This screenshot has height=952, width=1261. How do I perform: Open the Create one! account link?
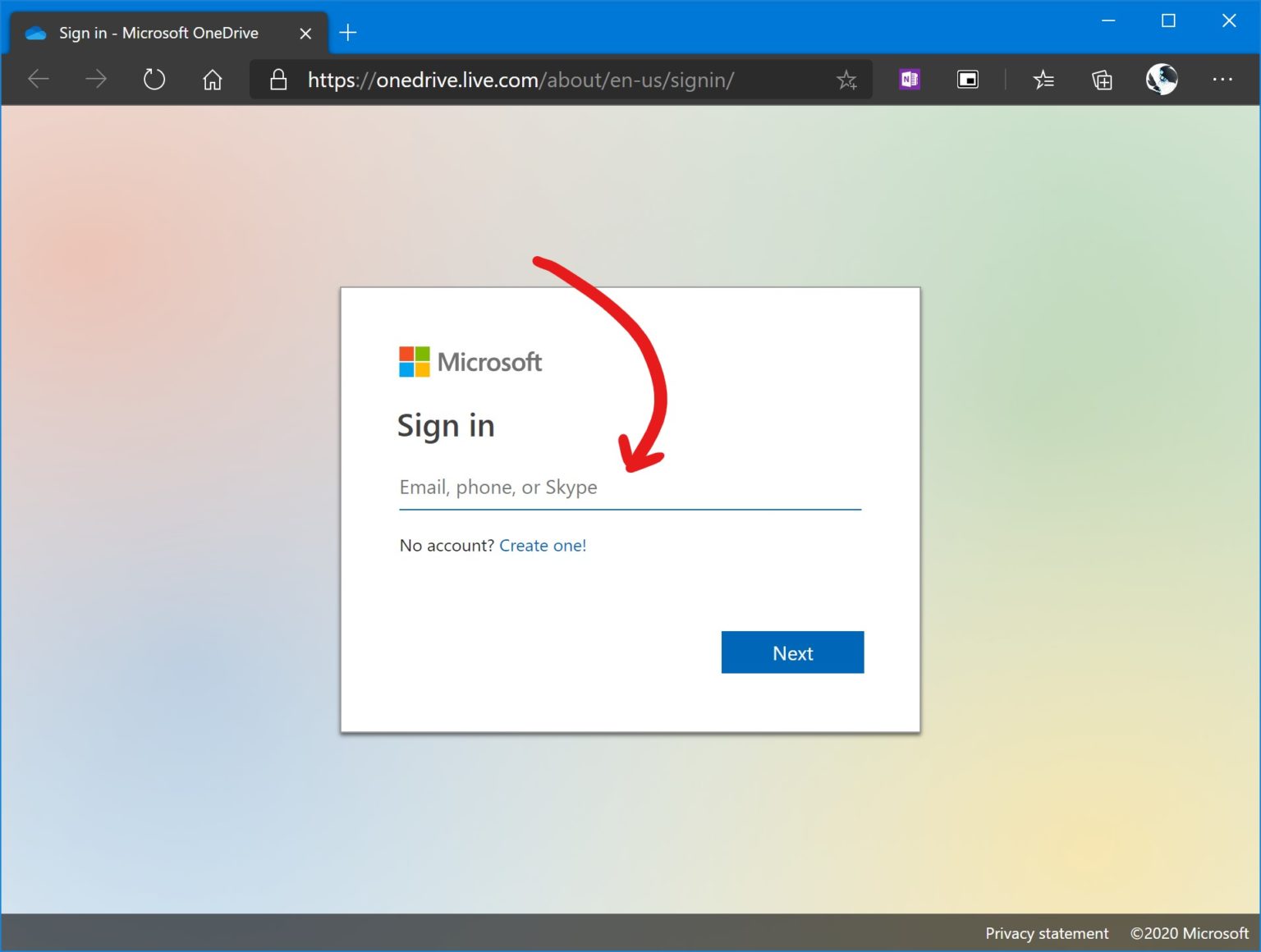pyautogui.click(x=543, y=545)
